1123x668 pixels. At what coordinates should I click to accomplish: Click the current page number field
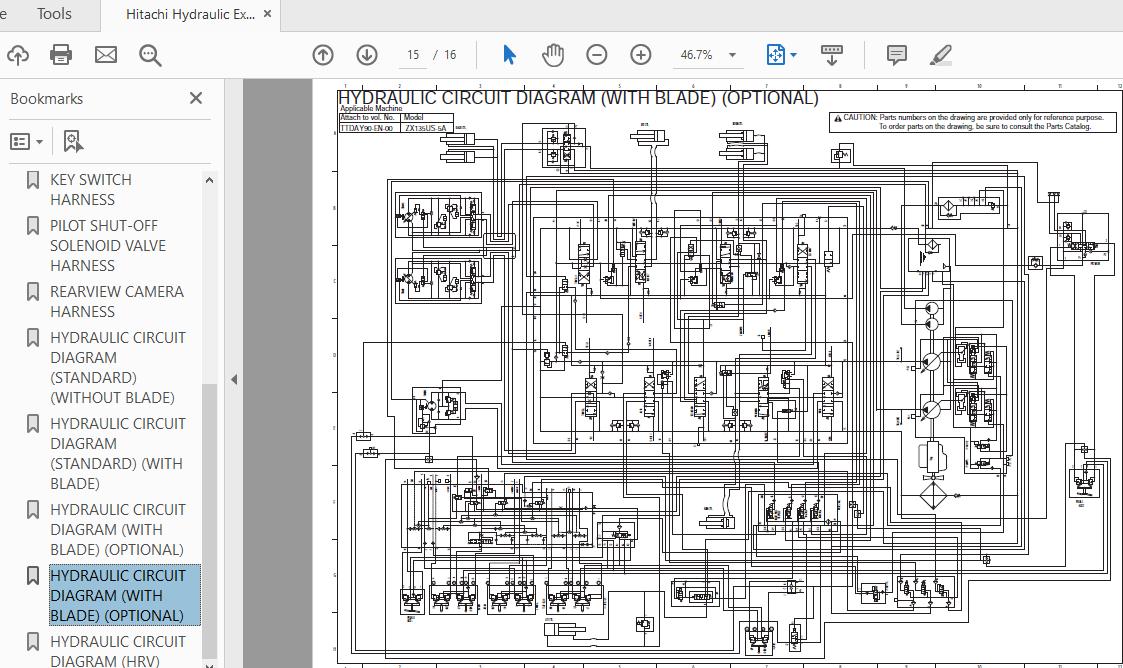point(413,55)
